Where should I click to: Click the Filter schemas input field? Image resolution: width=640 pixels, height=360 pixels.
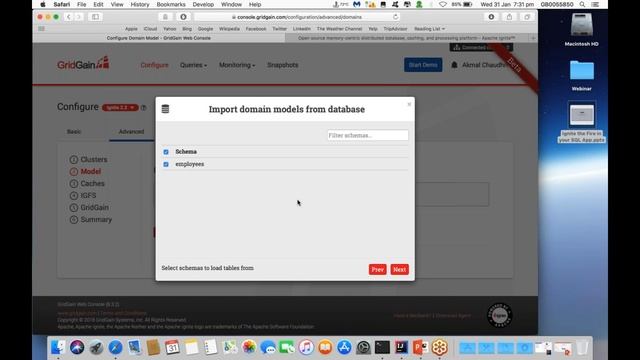tap(367, 135)
